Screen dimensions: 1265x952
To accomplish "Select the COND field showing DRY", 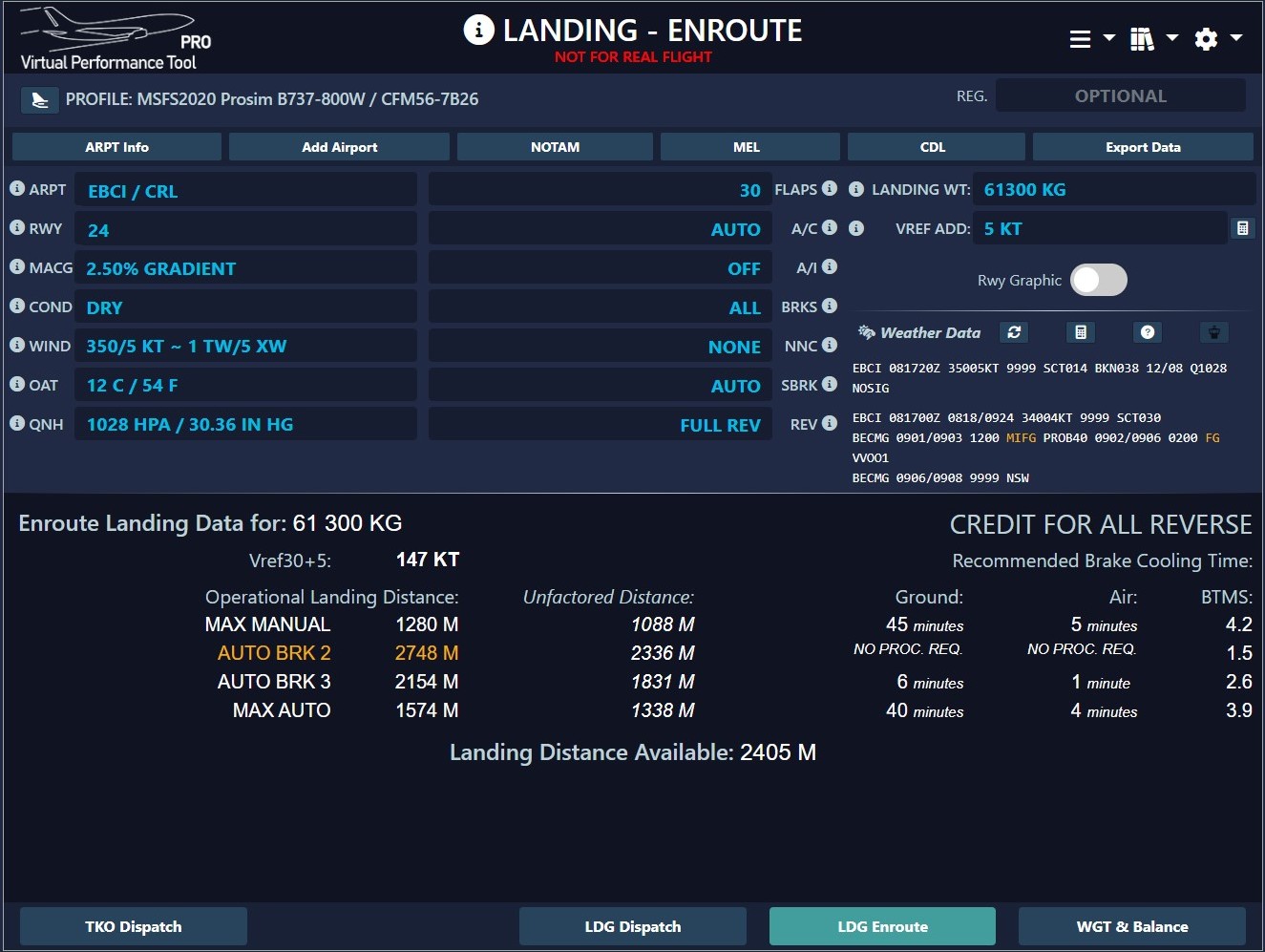I will [x=246, y=307].
